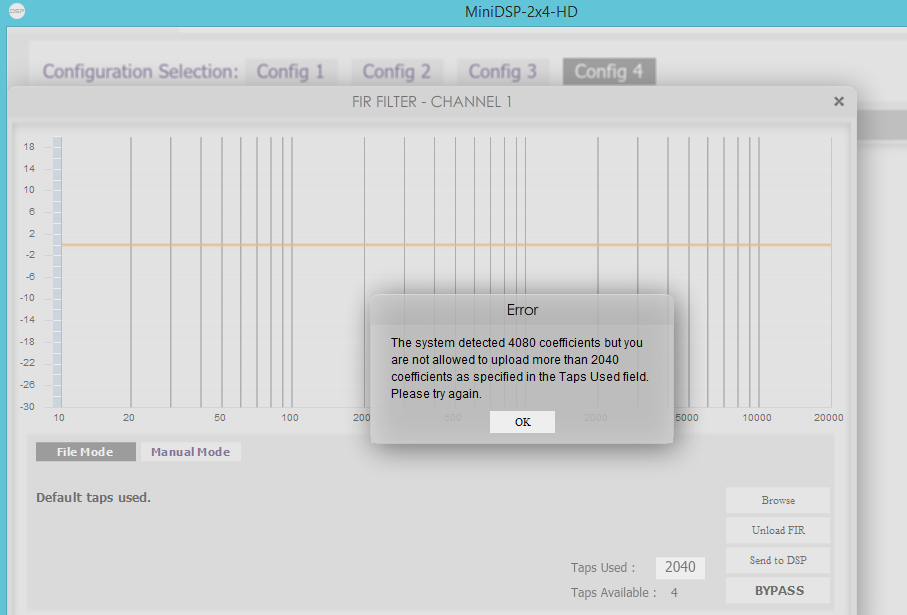
Task: Click Unload FIR button
Action: tap(778, 530)
